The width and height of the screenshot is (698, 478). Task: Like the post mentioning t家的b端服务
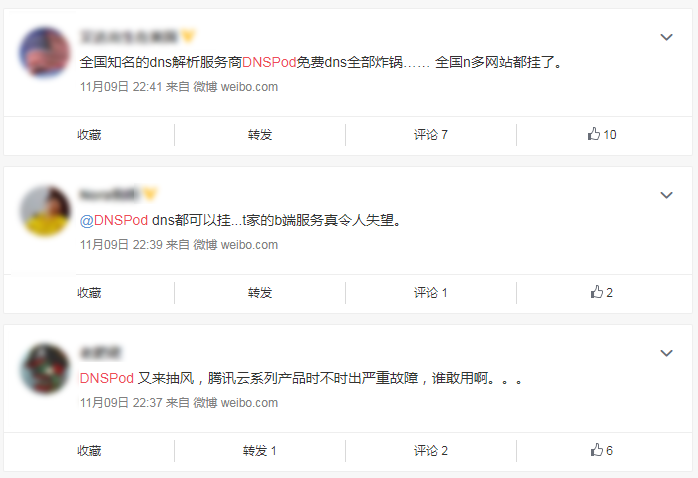(x=602, y=292)
